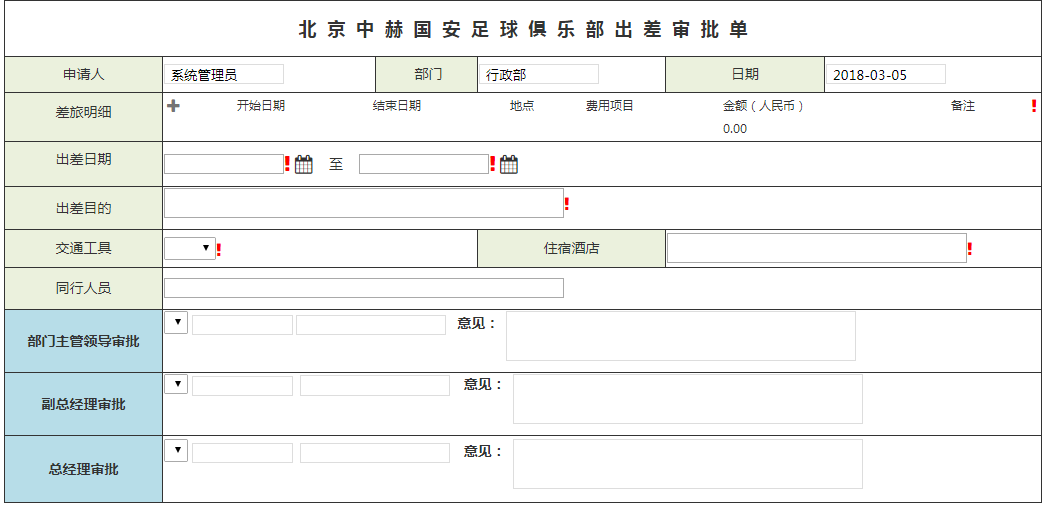The width and height of the screenshot is (1048, 513).
Task: Click 部门主管领导审批 意见 text area
Action: coord(680,336)
